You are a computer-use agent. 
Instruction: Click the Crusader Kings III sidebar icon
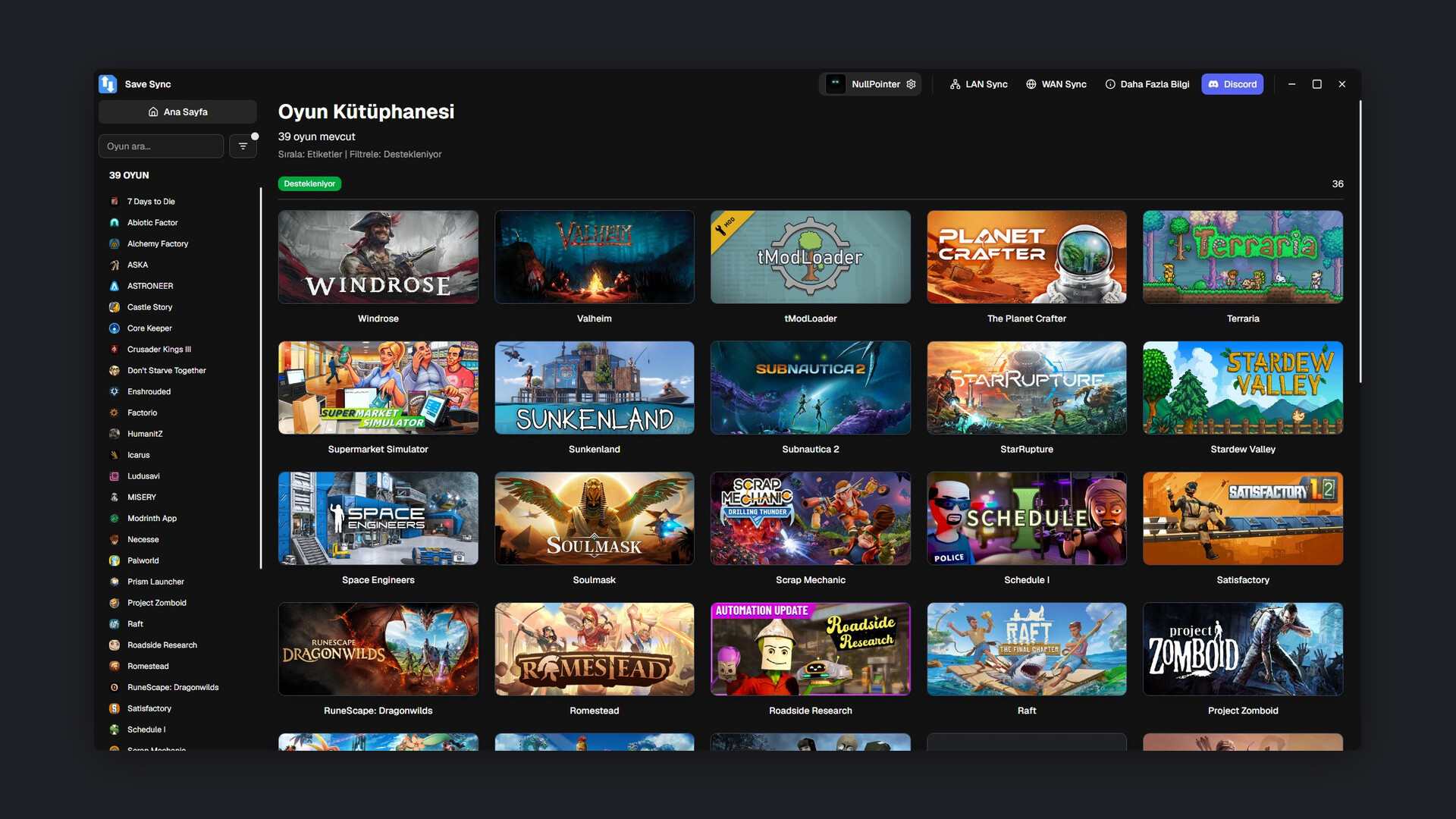coord(115,350)
